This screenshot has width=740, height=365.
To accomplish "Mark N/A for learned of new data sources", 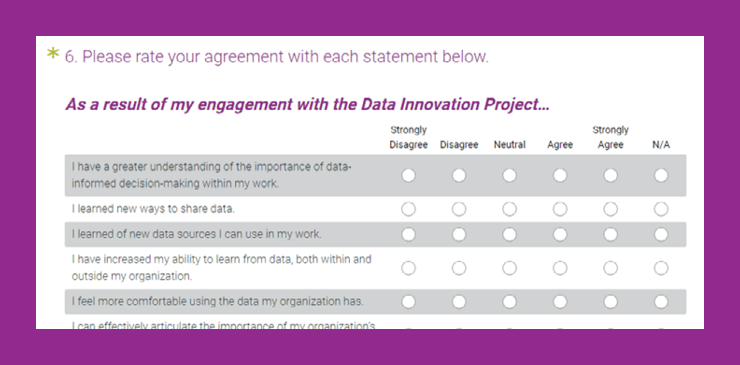I will tap(661, 235).
